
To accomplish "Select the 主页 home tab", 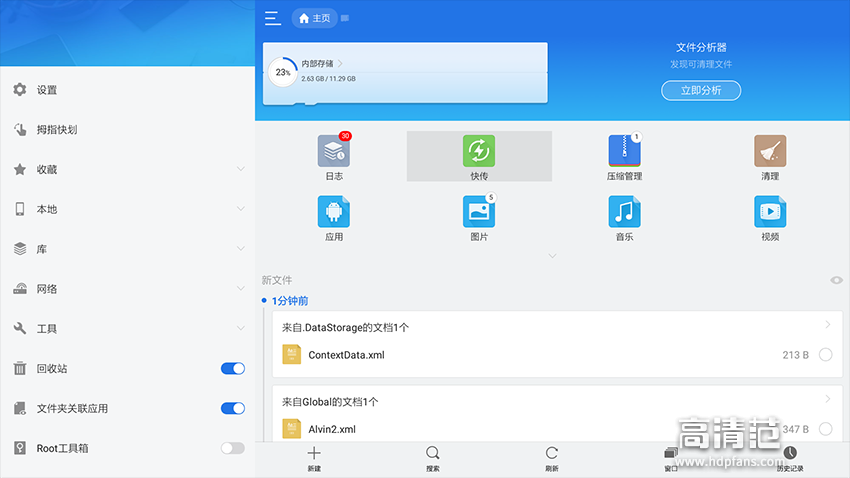I will (314, 18).
